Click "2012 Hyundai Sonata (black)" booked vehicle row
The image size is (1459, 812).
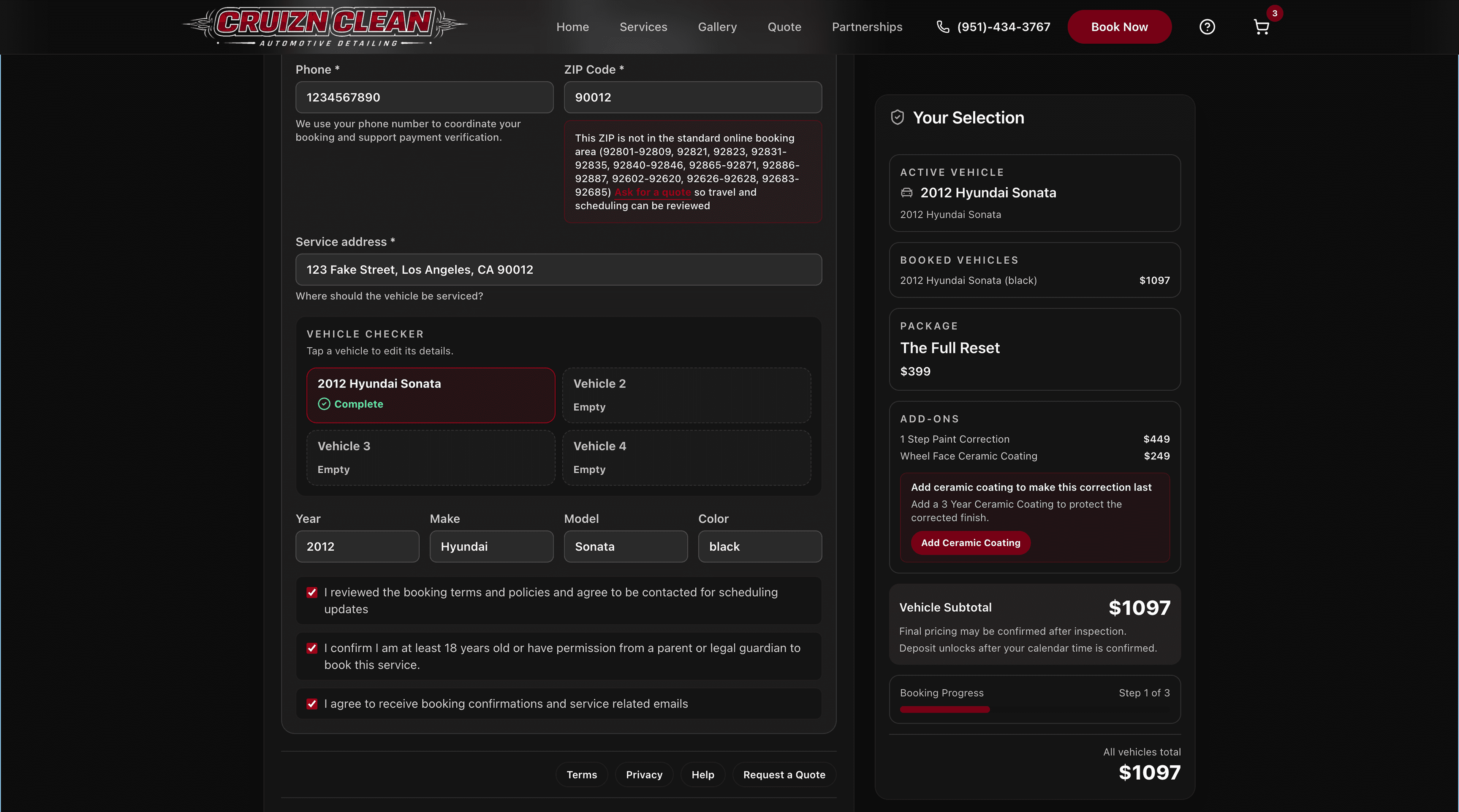coord(1035,280)
